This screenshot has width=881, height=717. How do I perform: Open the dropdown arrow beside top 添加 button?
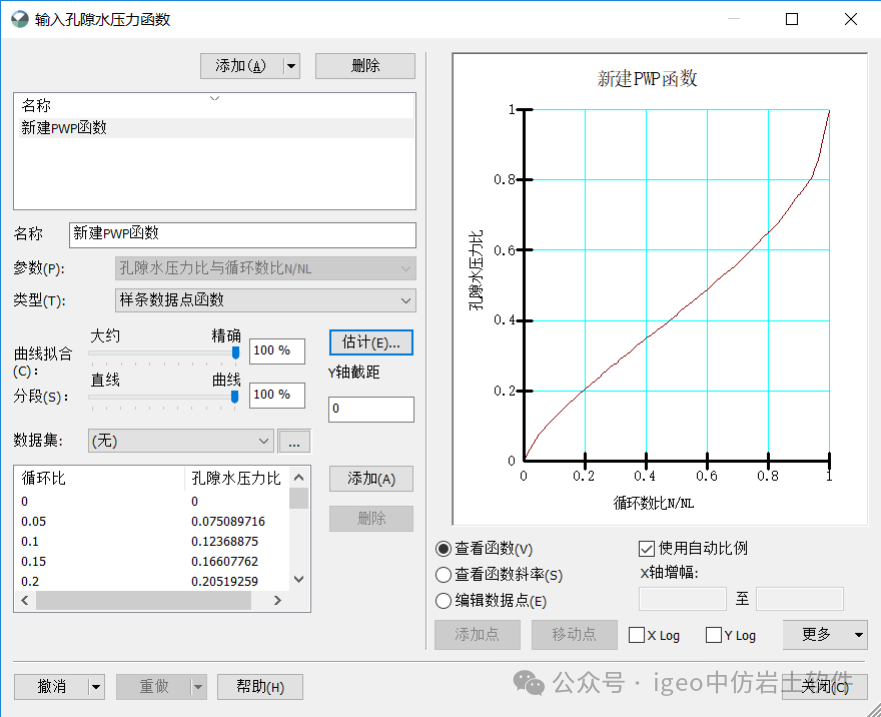(289, 65)
